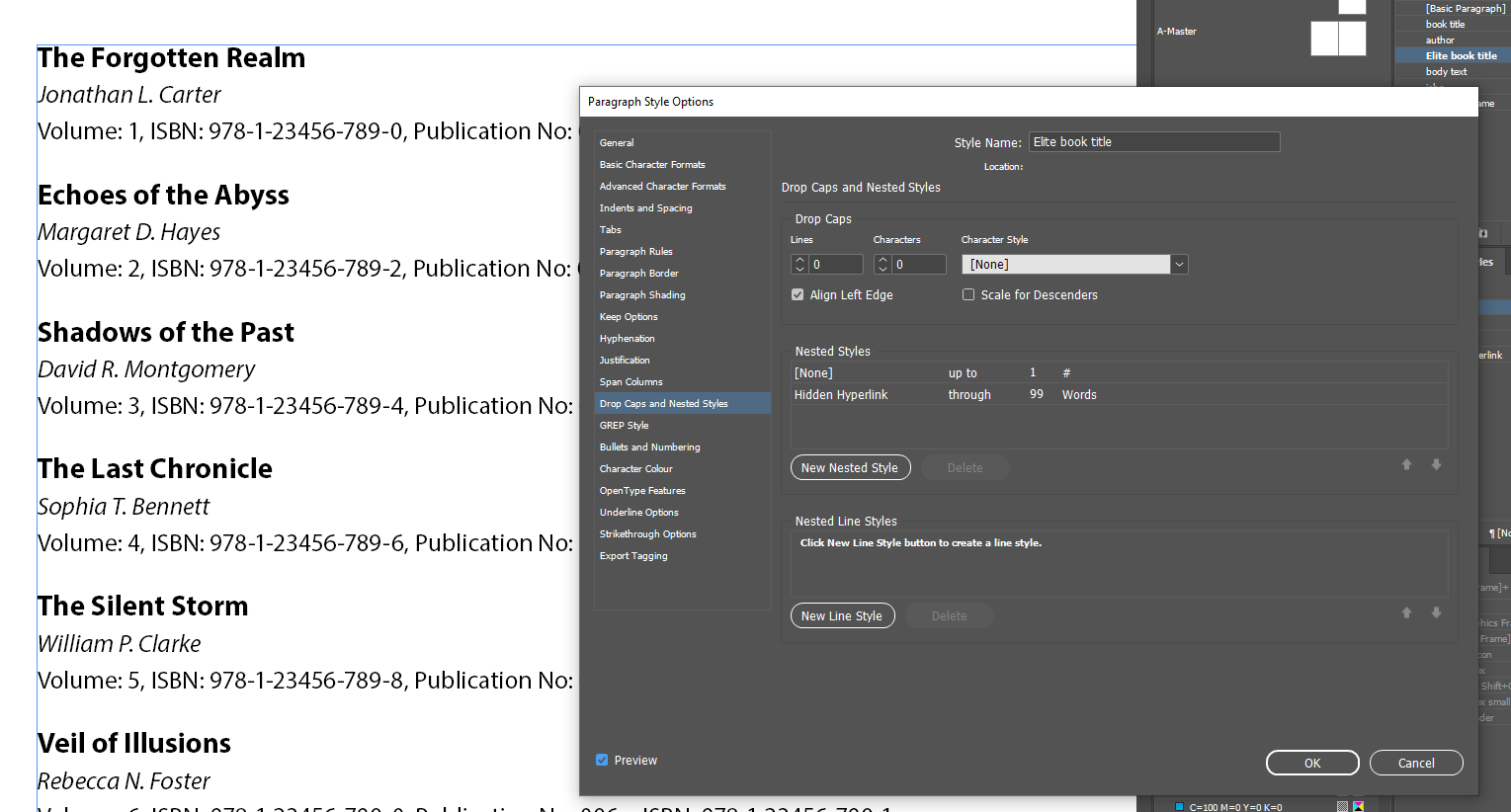Click the Style Name input field
The width and height of the screenshot is (1511, 812).
point(1153,141)
